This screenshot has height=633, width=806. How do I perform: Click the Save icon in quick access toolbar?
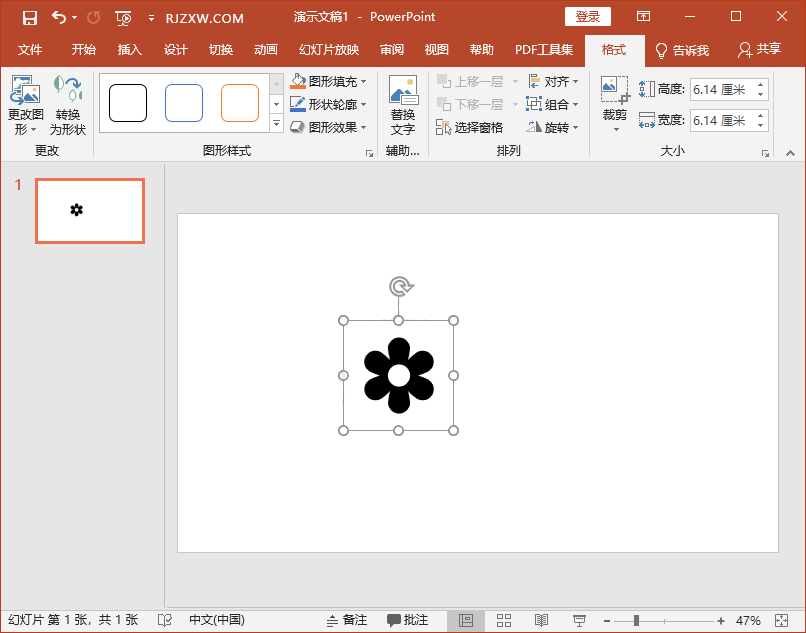pos(30,17)
